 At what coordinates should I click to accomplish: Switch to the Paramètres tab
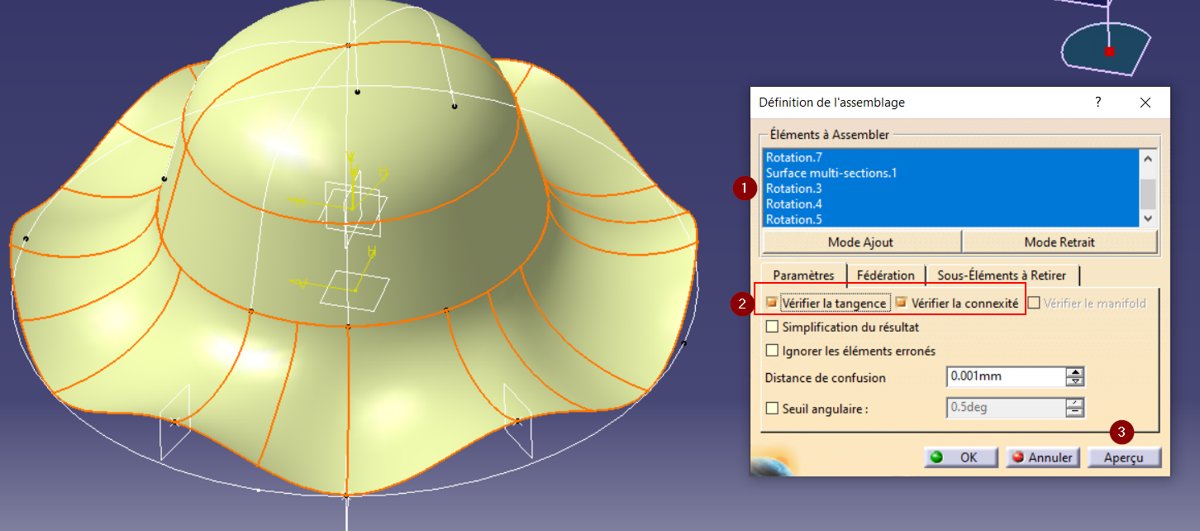803,275
